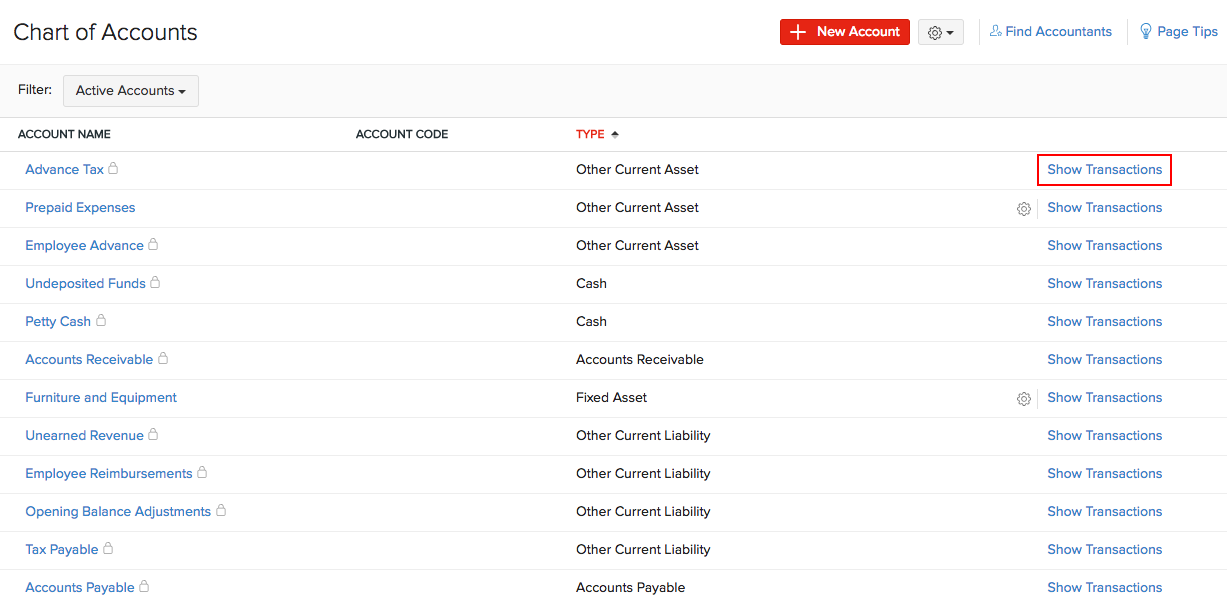Click the Page Tips lightbulb icon
Image resolution: width=1227 pixels, height=606 pixels.
(1146, 31)
